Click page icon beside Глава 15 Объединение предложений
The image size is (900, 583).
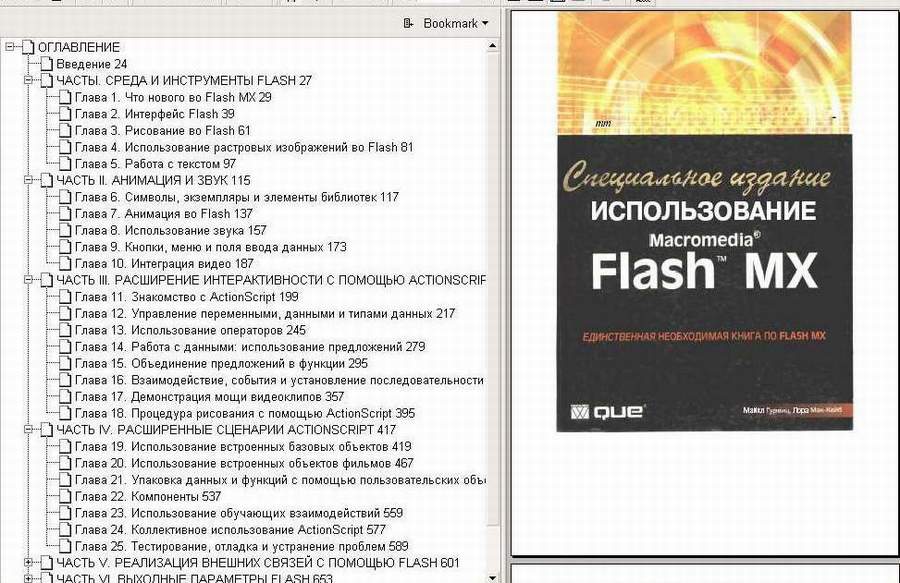pos(65,364)
